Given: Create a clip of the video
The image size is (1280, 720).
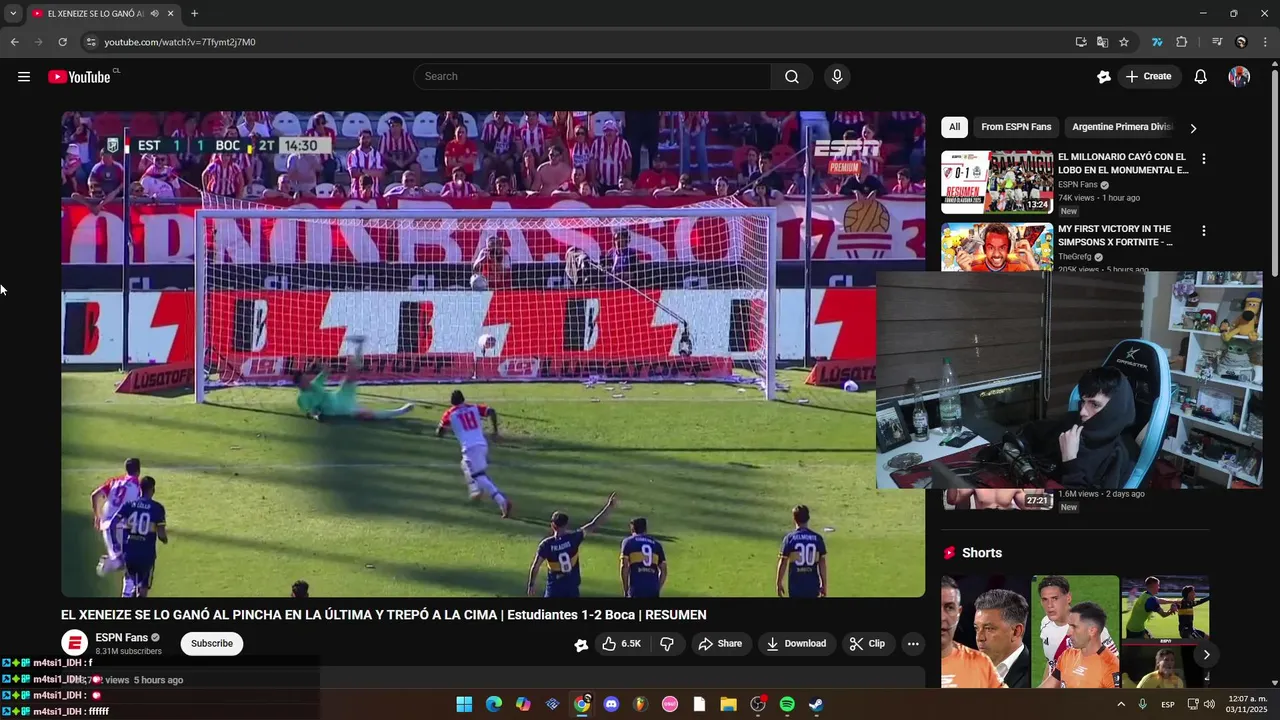Looking at the screenshot, I should tap(867, 644).
